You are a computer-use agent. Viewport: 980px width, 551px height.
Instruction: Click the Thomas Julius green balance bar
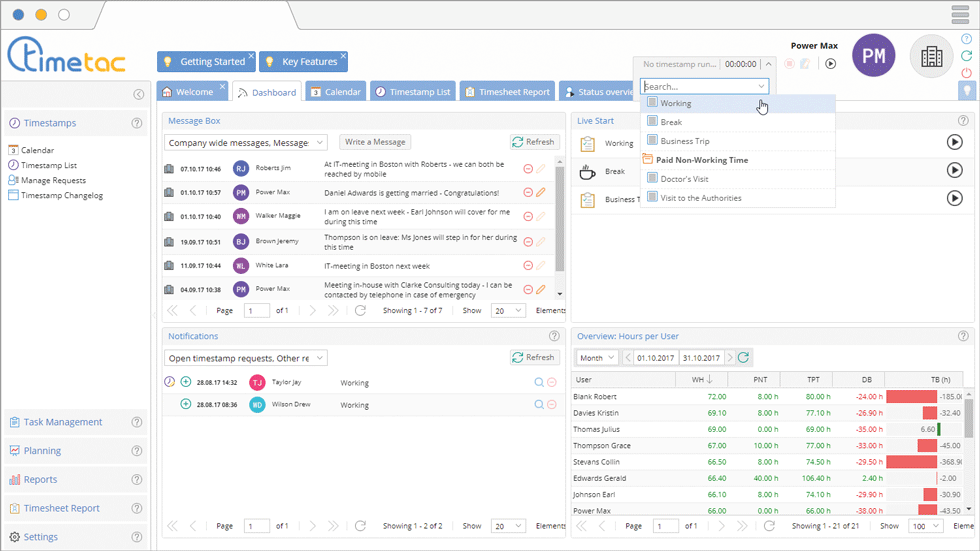pos(939,429)
